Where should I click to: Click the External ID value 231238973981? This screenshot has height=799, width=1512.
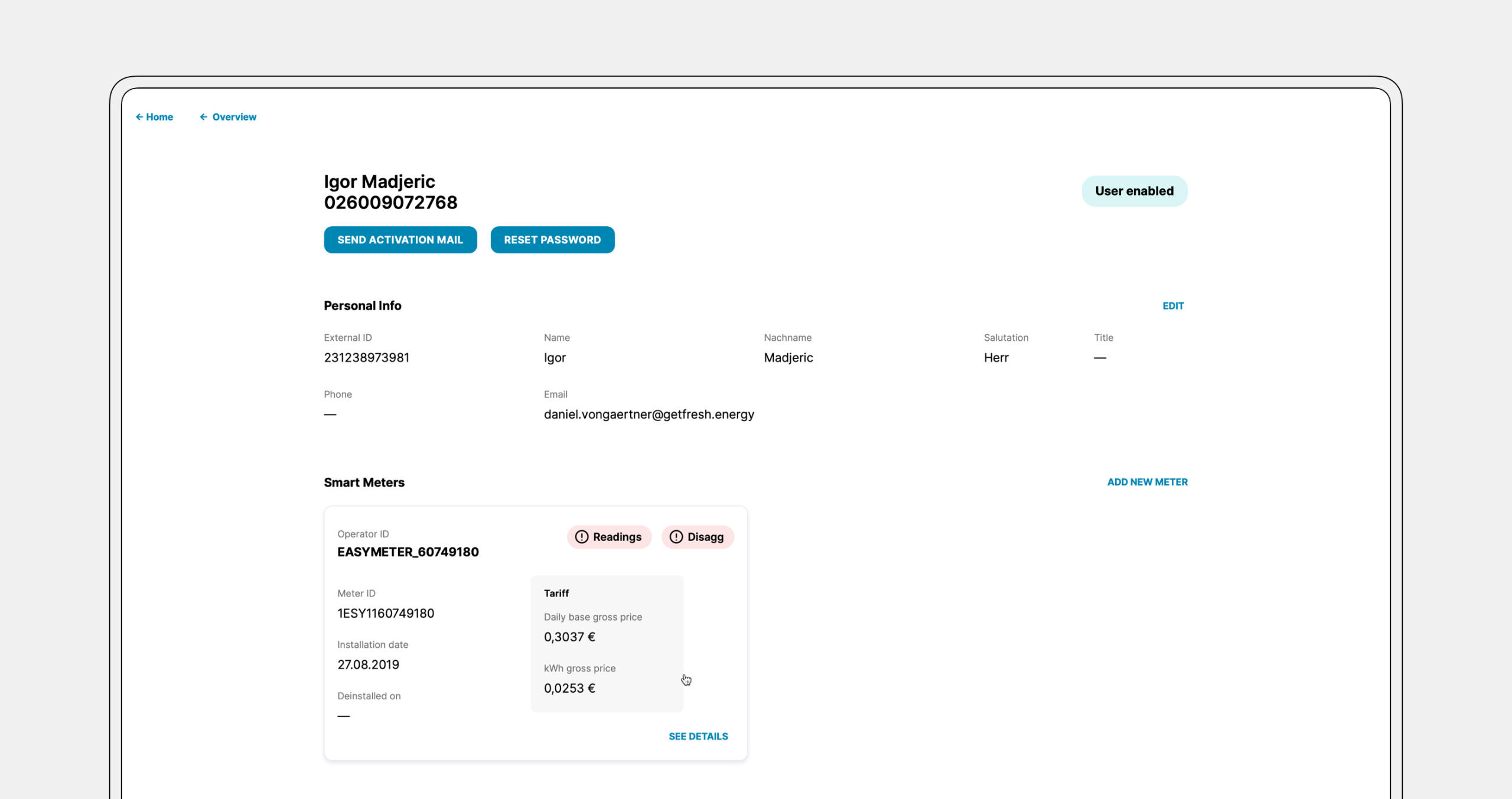click(366, 358)
